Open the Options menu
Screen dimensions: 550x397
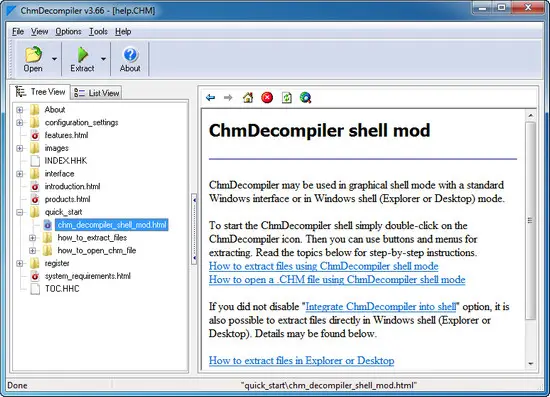[68, 32]
